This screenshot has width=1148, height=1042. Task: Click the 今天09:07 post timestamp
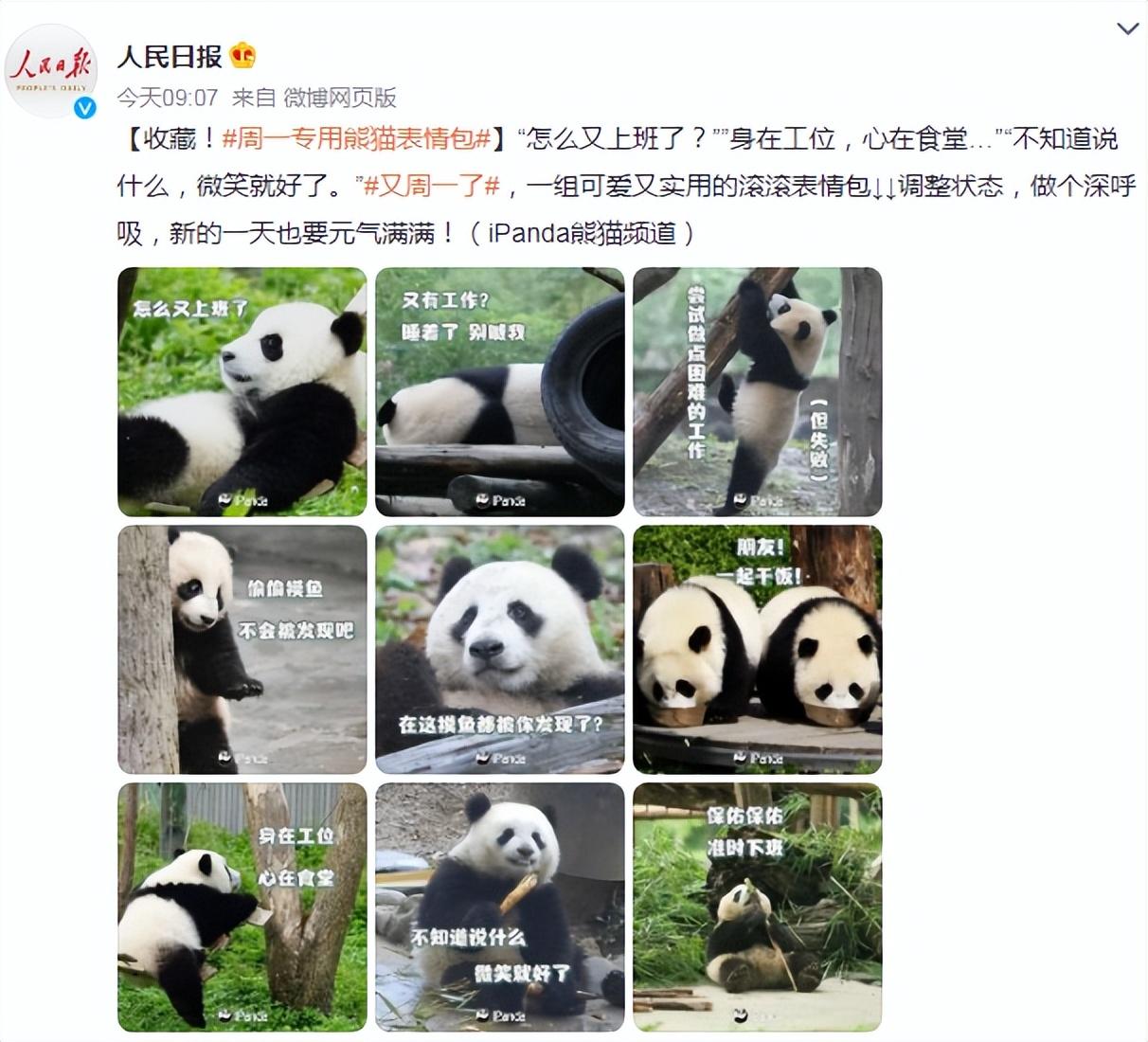pyautogui.click(x=168, y=98)
